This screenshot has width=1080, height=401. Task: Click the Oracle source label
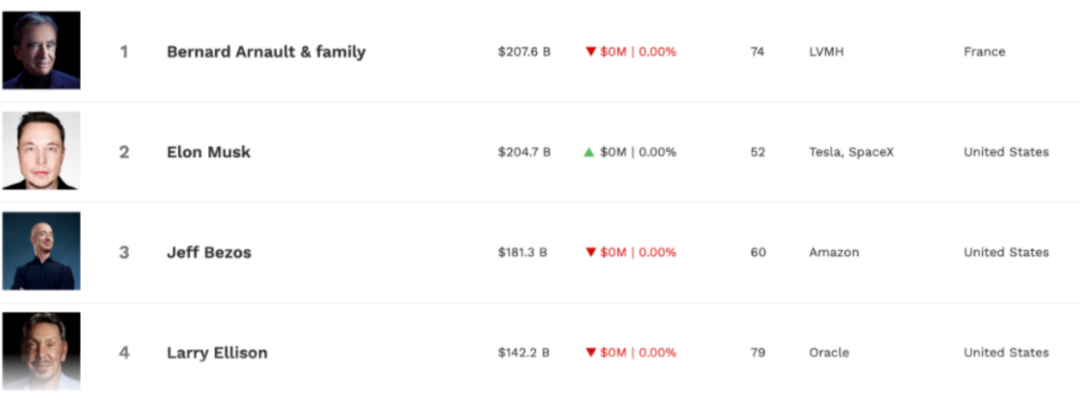pos(829,352)
